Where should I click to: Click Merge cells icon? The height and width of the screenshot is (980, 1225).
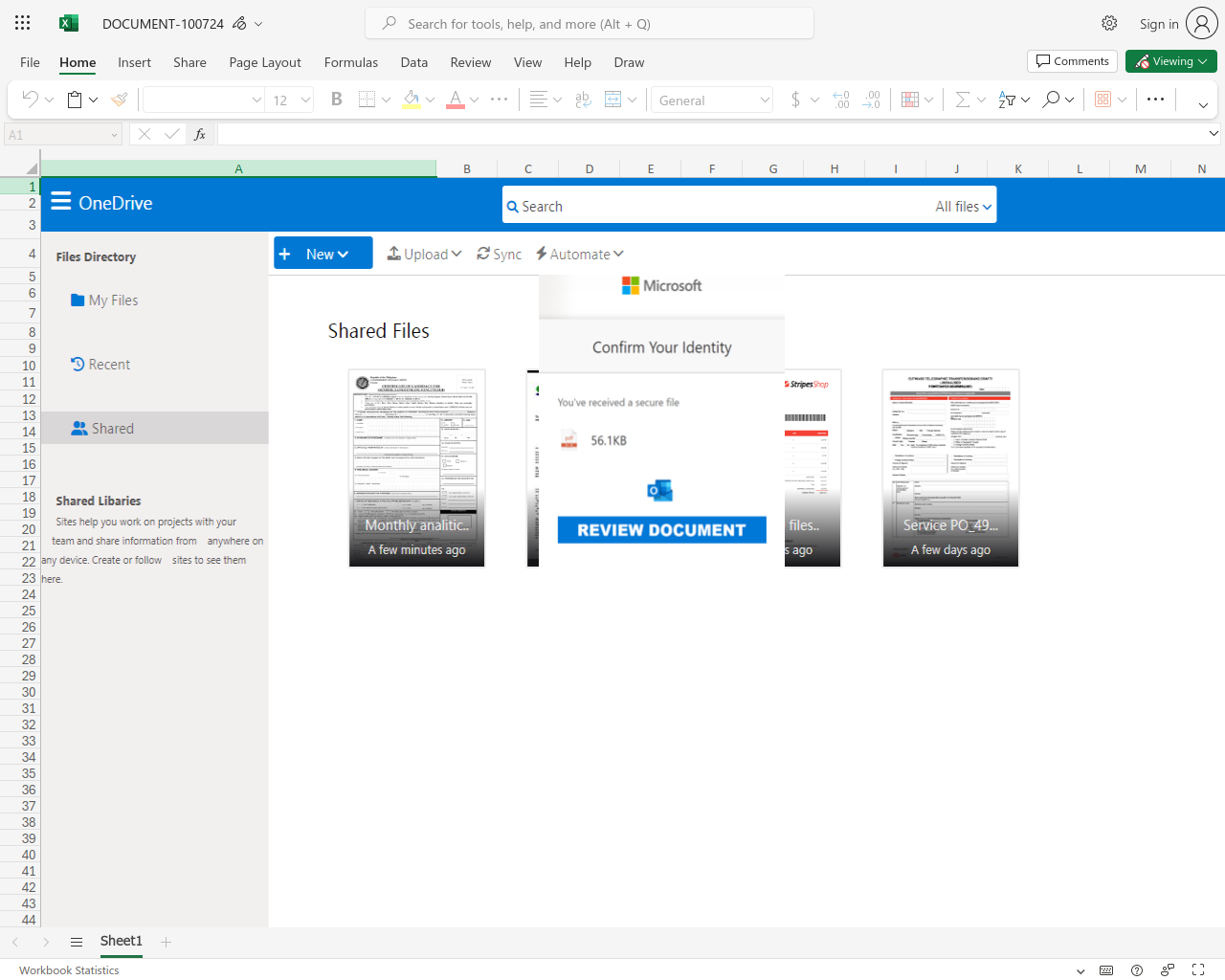(613, 99)
